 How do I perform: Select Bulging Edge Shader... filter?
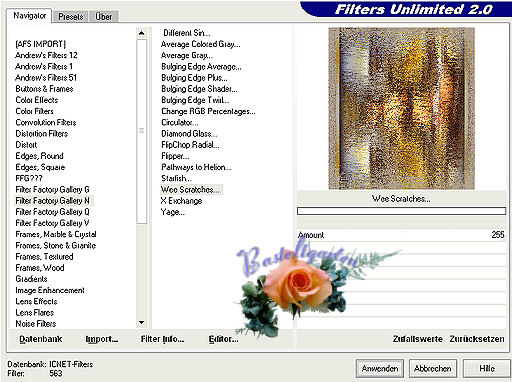[199, 89]
